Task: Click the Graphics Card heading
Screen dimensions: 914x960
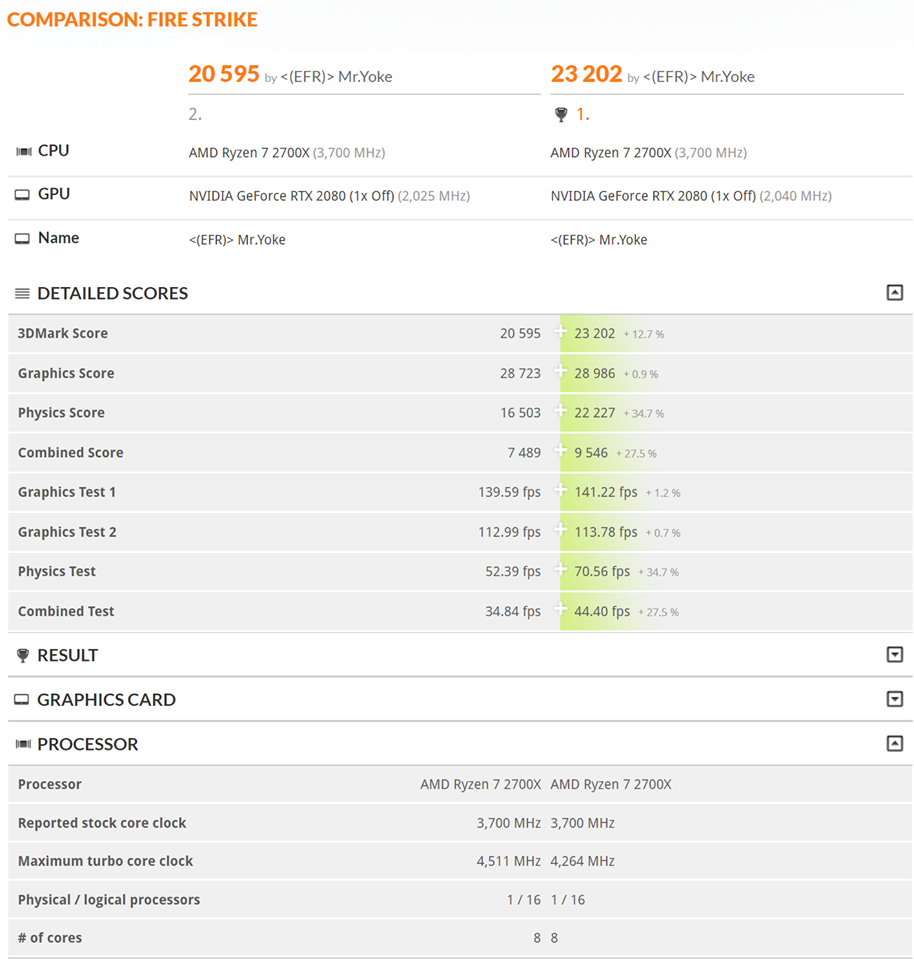Action: 107,699
